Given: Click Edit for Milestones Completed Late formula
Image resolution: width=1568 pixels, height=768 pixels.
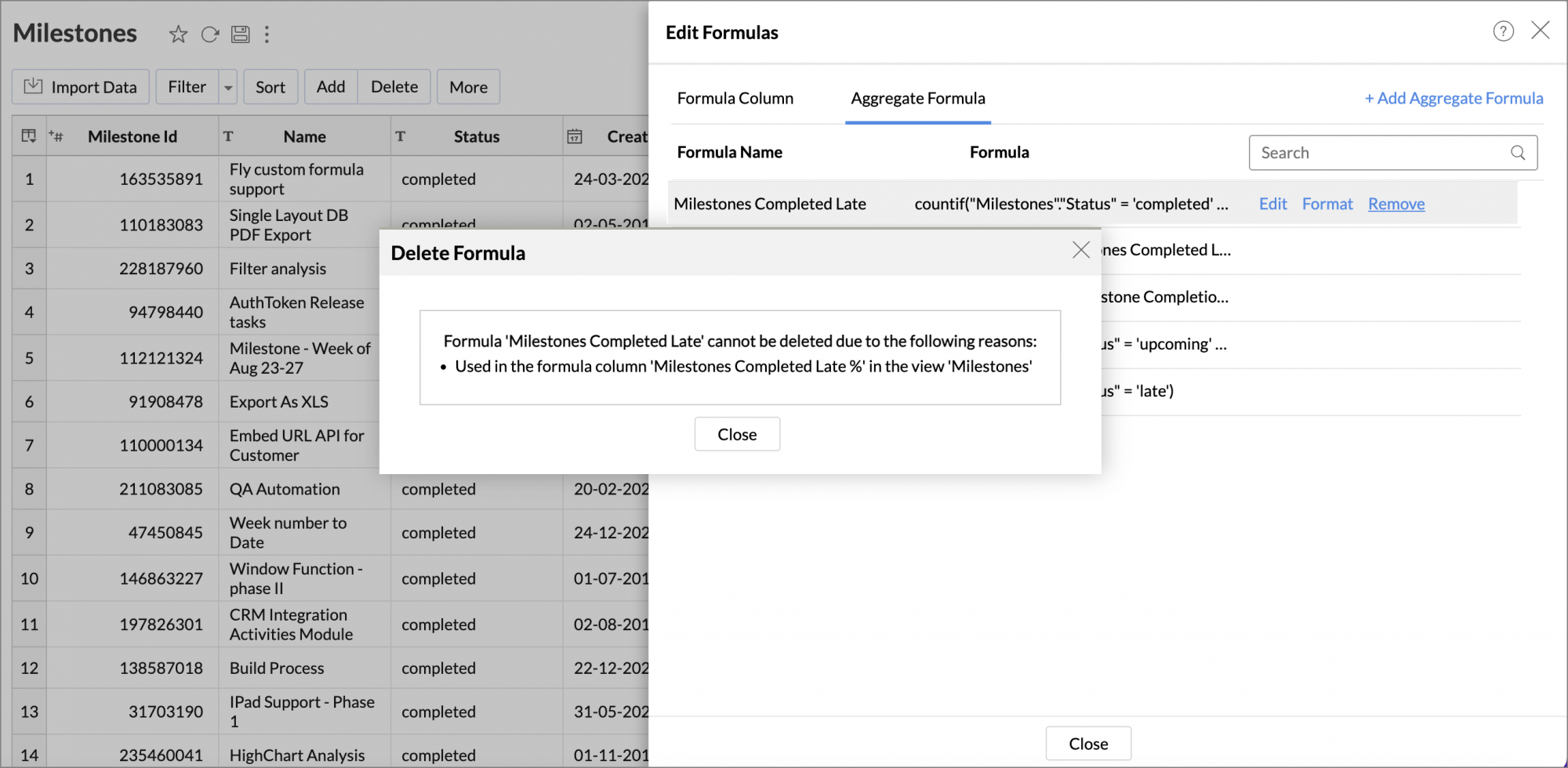Looking at the screenshot, I should point(1272,204).
